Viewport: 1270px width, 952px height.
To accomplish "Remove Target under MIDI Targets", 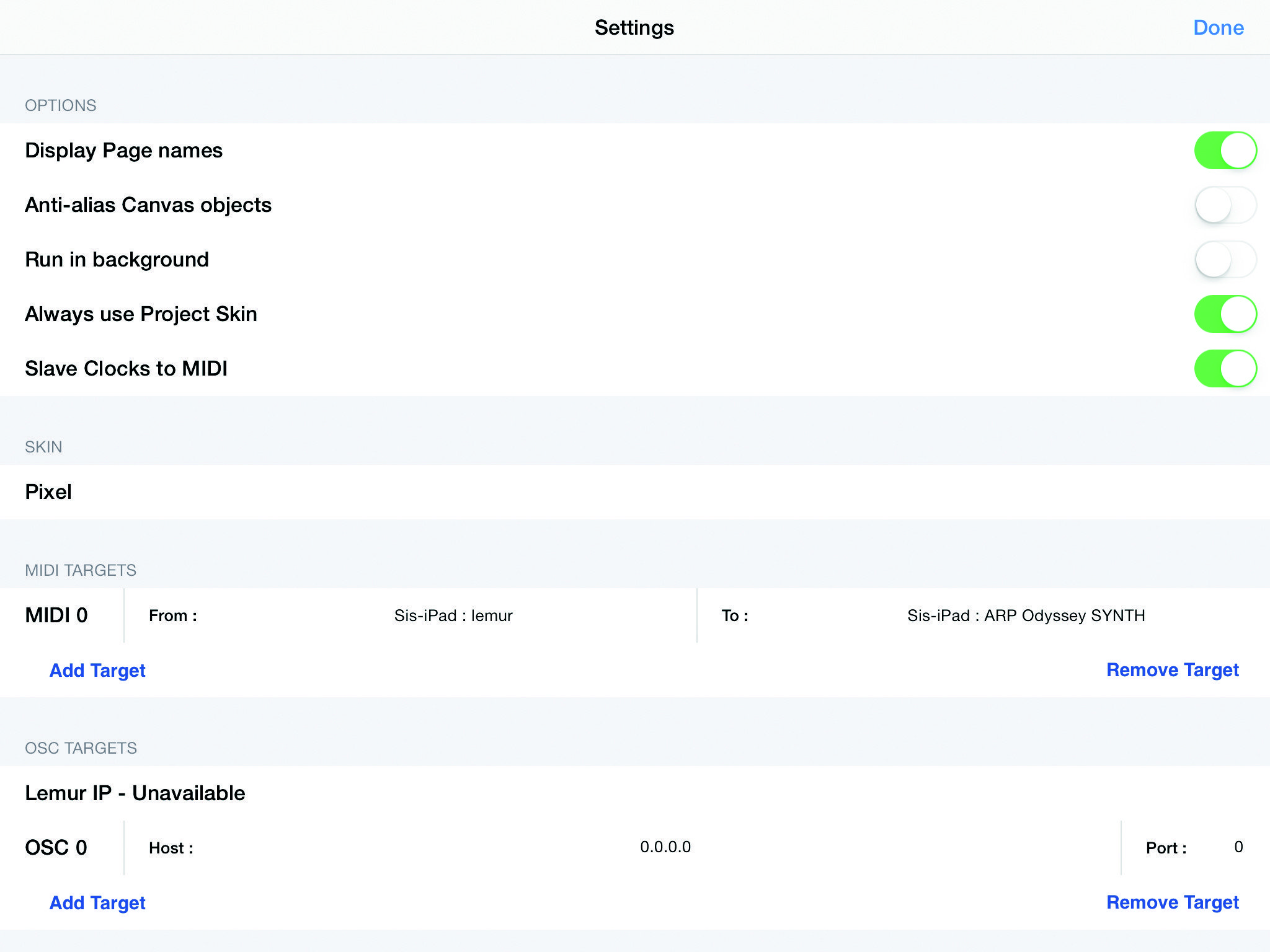I will tap(1172, 670).
